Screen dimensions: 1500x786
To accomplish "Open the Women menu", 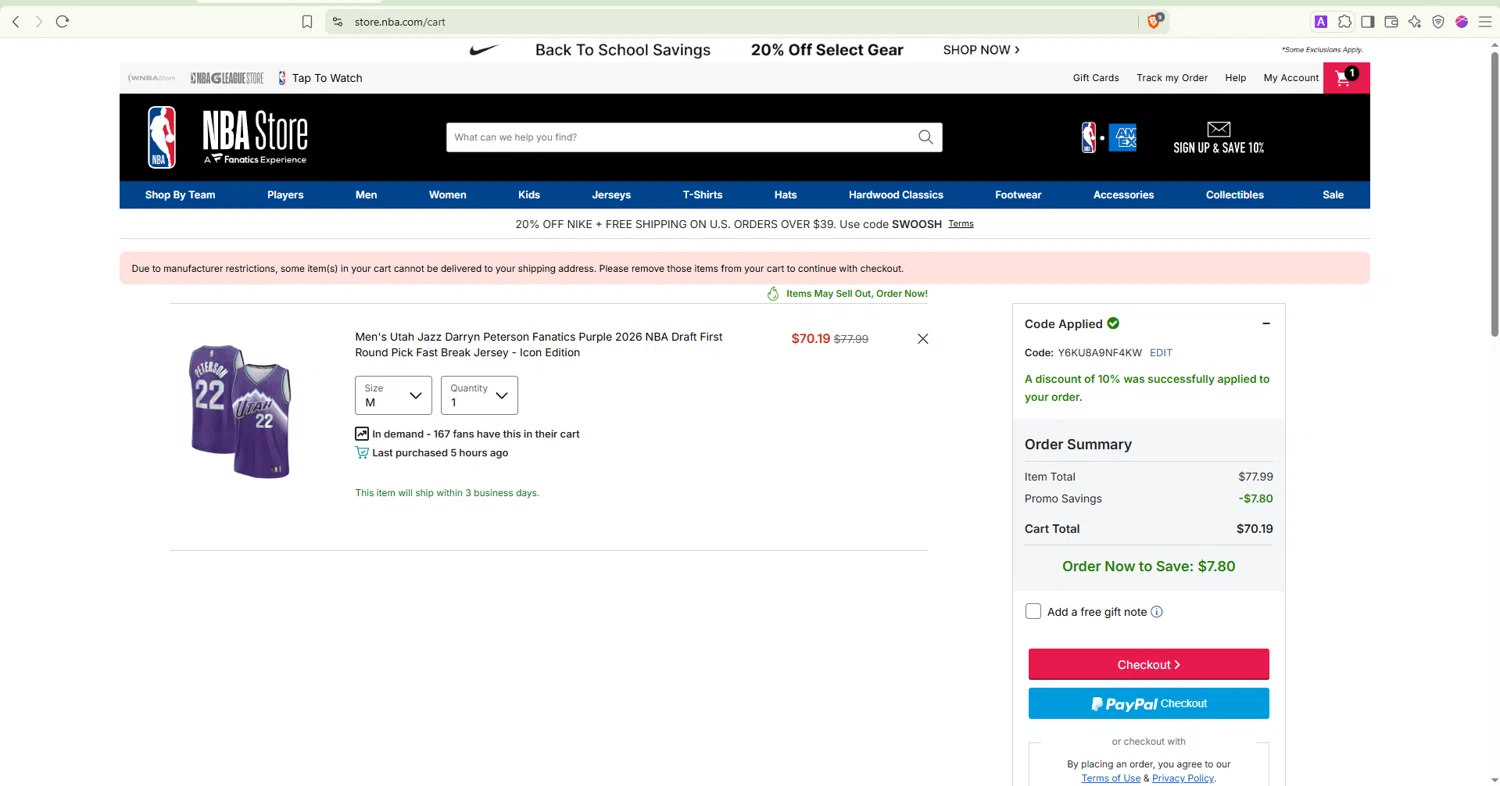I will click(x=448, y=195).
